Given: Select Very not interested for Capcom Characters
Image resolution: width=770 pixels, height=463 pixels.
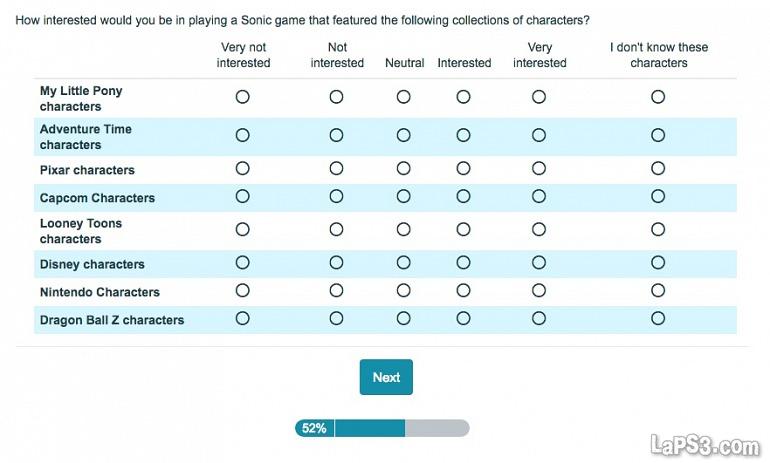Looking at the screenshot, I should click(x=242, y=197).
